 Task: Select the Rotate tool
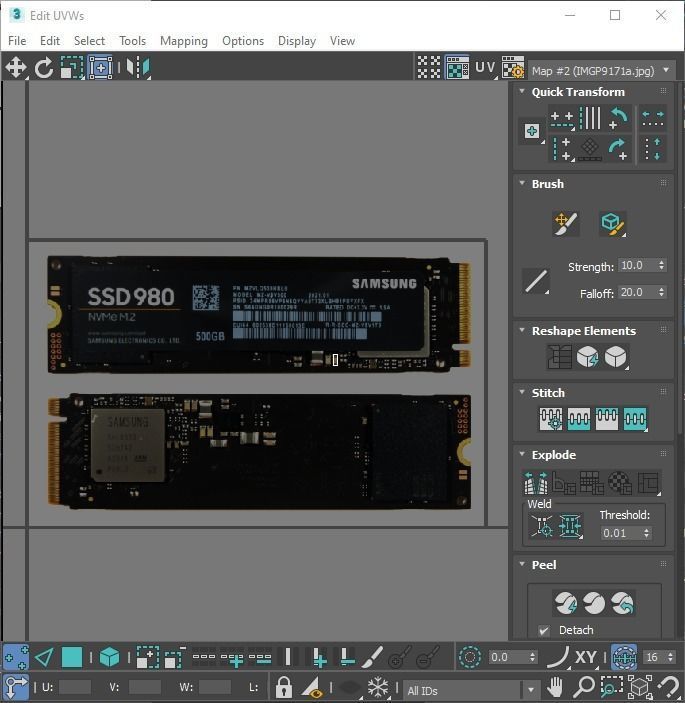tap(44, 68)
